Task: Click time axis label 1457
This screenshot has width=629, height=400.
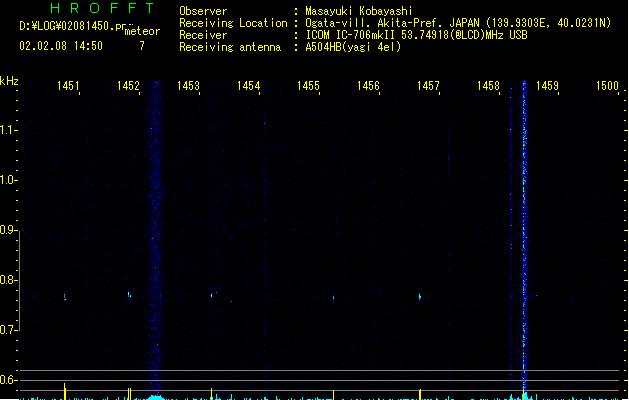Action: click(428, 86)
